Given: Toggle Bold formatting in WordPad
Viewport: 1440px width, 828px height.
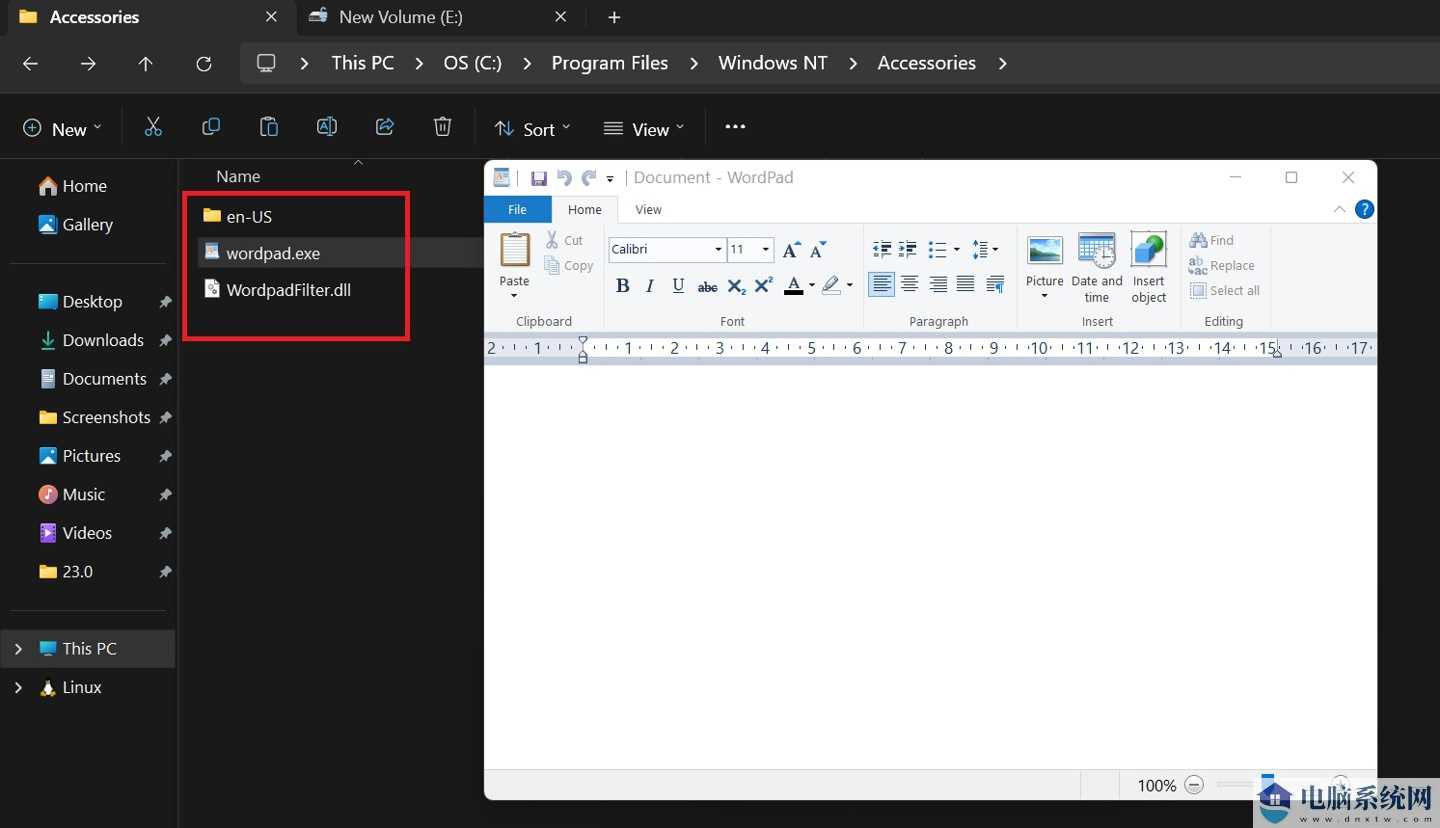Looking at the screenshot, I should tap(622, 286).
